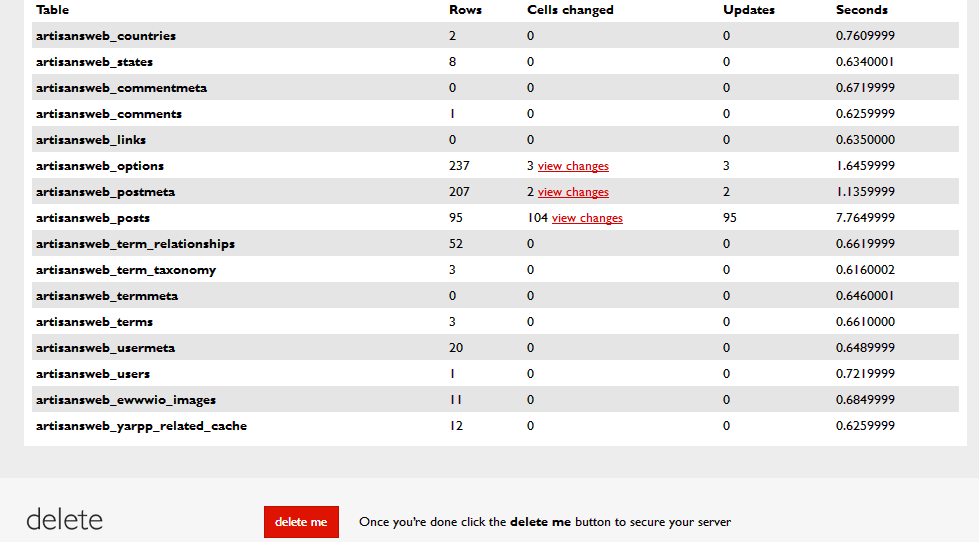The width and height of the screenshot is (979, 542).
Task: Click the large delete section heading
Action: (64, 520)
